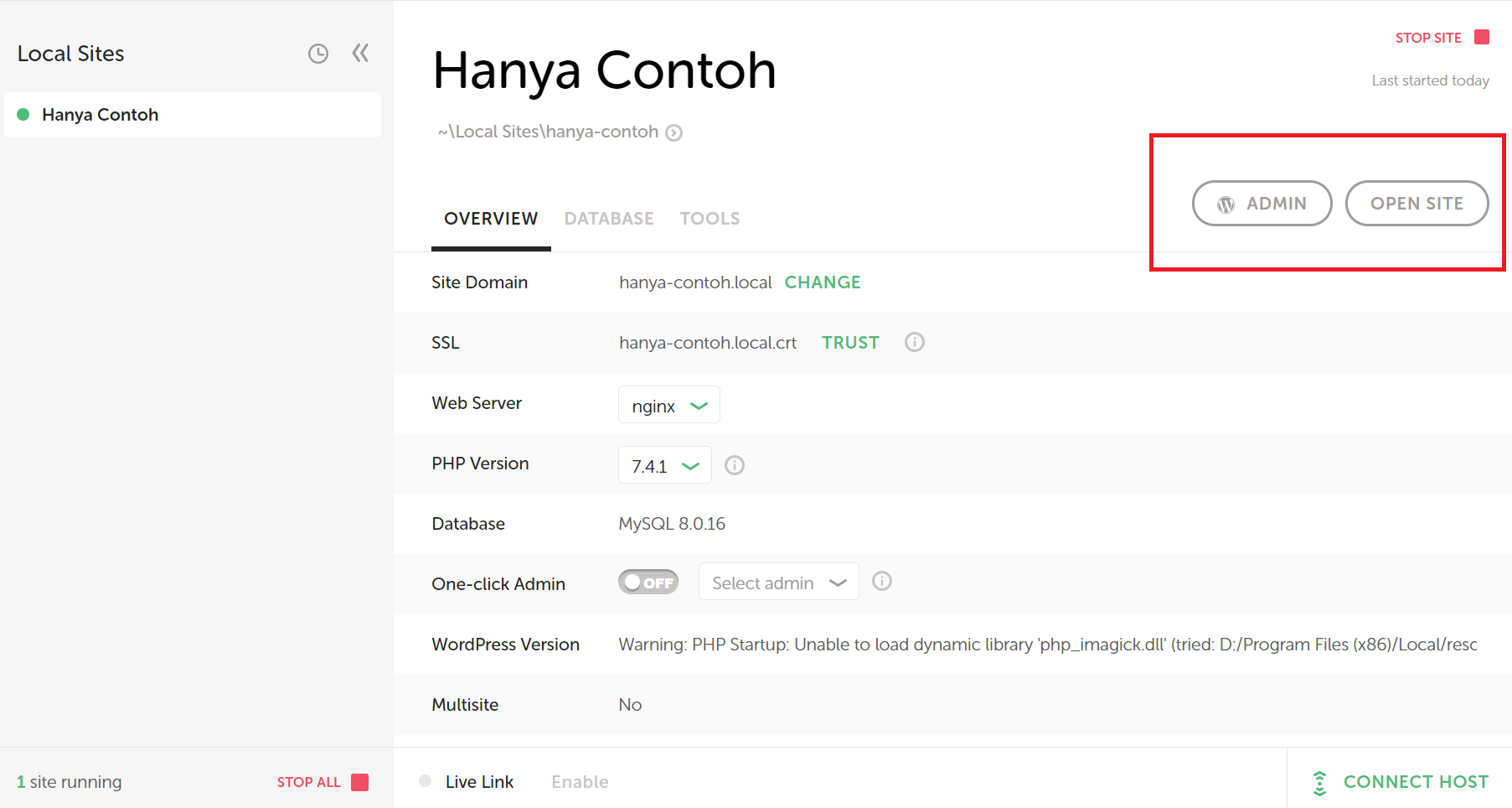Screen dimensions: 1512x808
Task: Click the Change link for Site Domain
Action: coord(823,282)
